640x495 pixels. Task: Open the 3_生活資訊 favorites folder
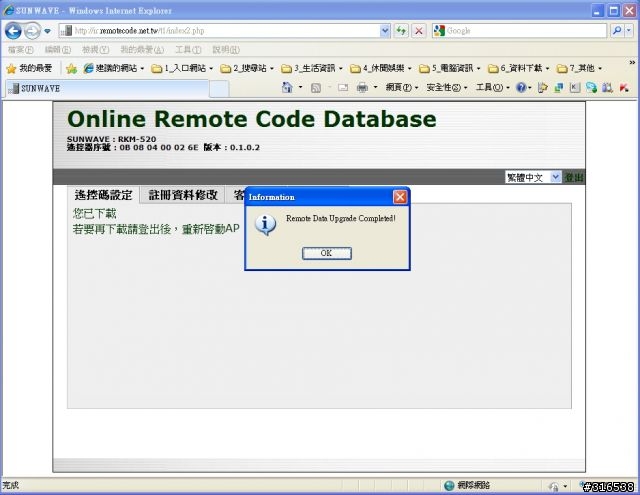[311, 68]
